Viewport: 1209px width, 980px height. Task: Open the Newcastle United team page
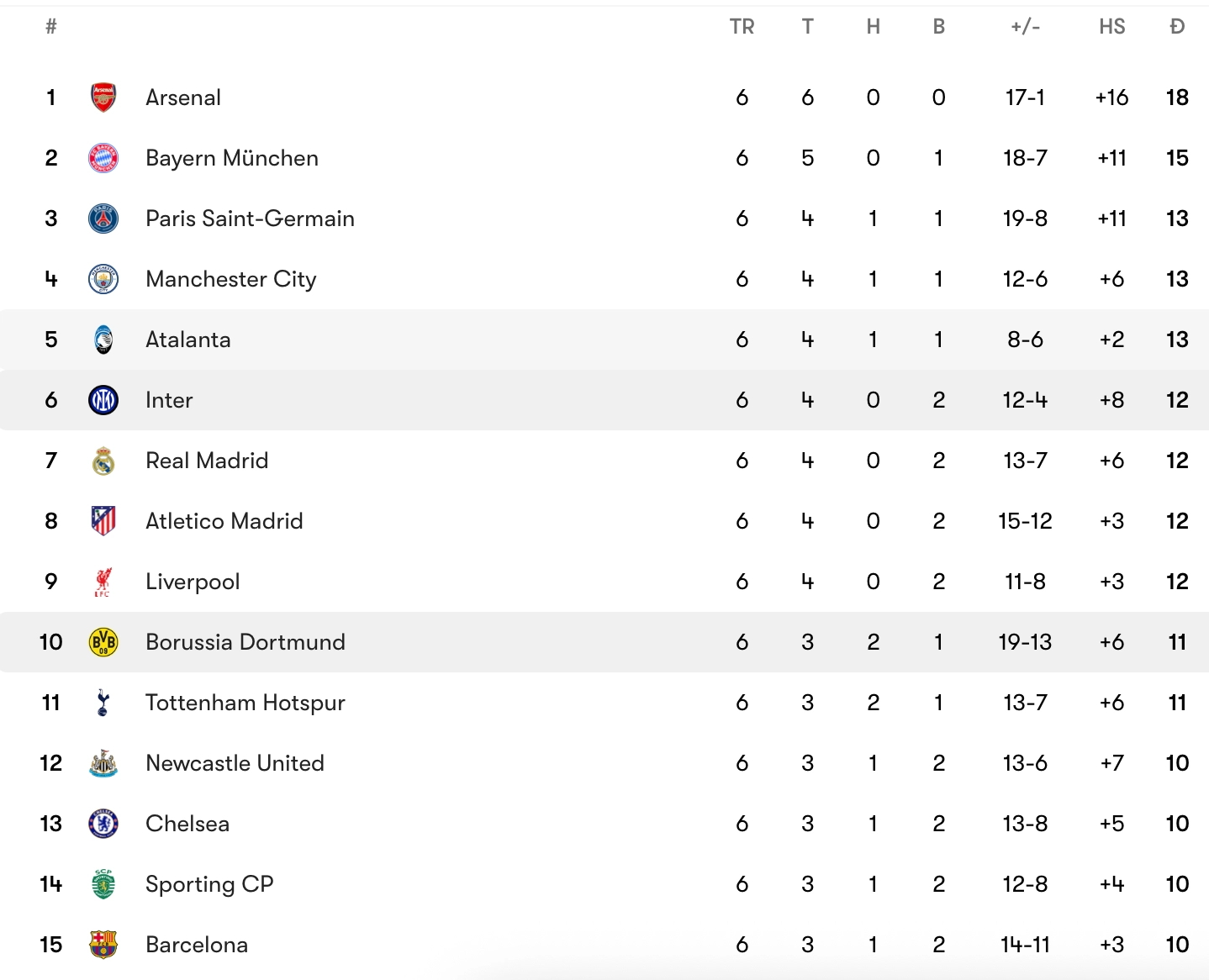pos(235,763)
